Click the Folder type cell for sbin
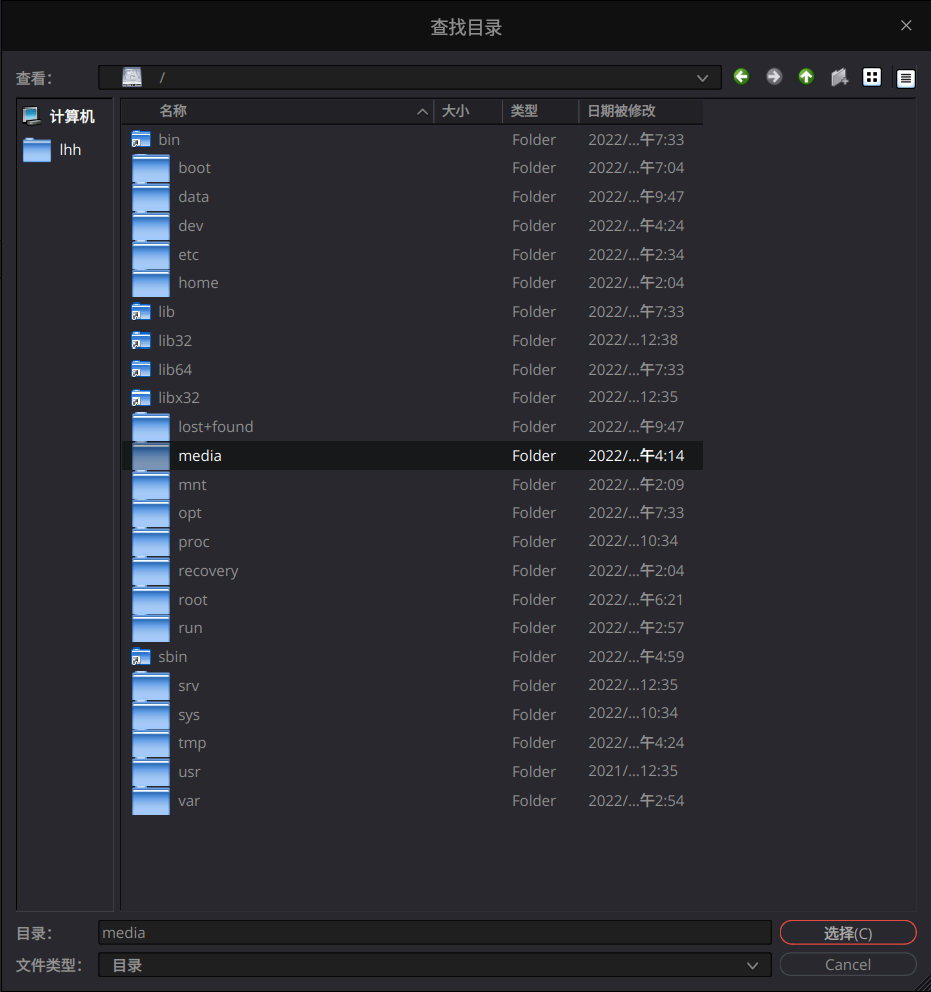The width and height of the screenshot is (931, 992). pos(534,657)
